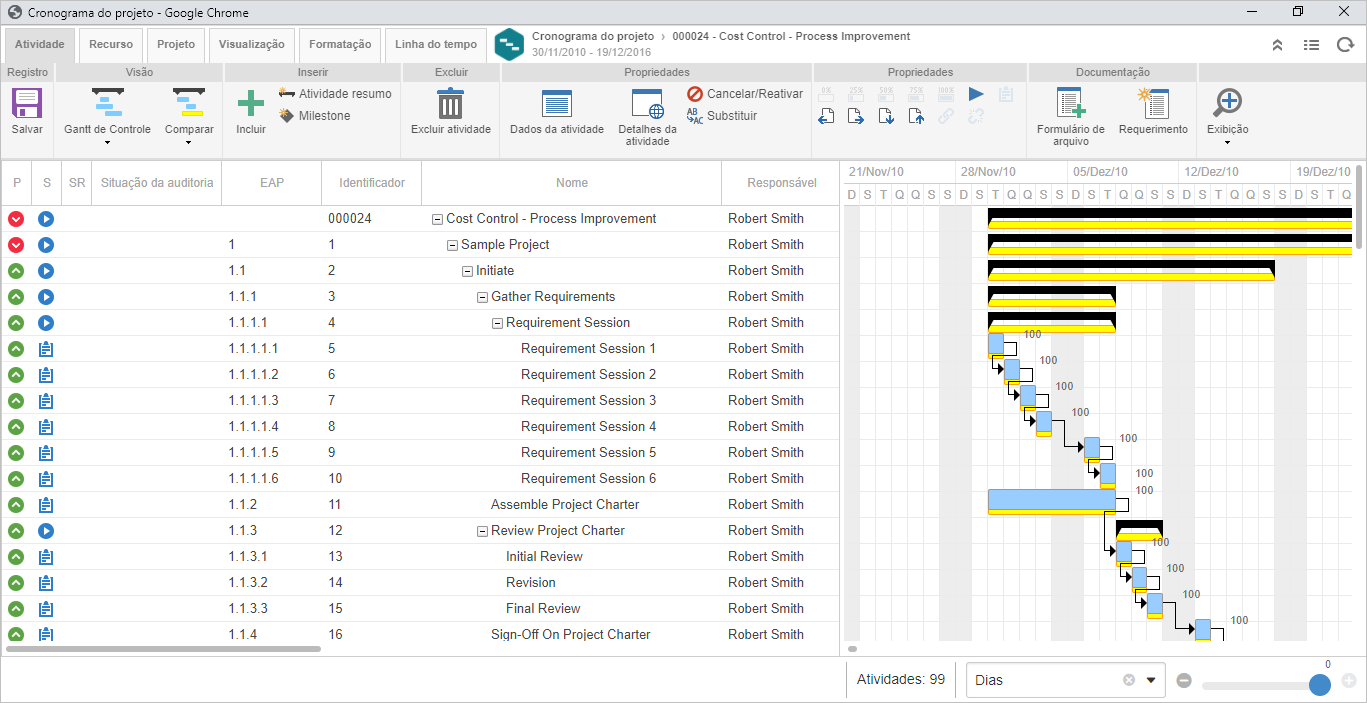Open the Gantt de Controle dropdown
Screen dimensions: 1367x703
pyautogui.click(x=107, y=142)
